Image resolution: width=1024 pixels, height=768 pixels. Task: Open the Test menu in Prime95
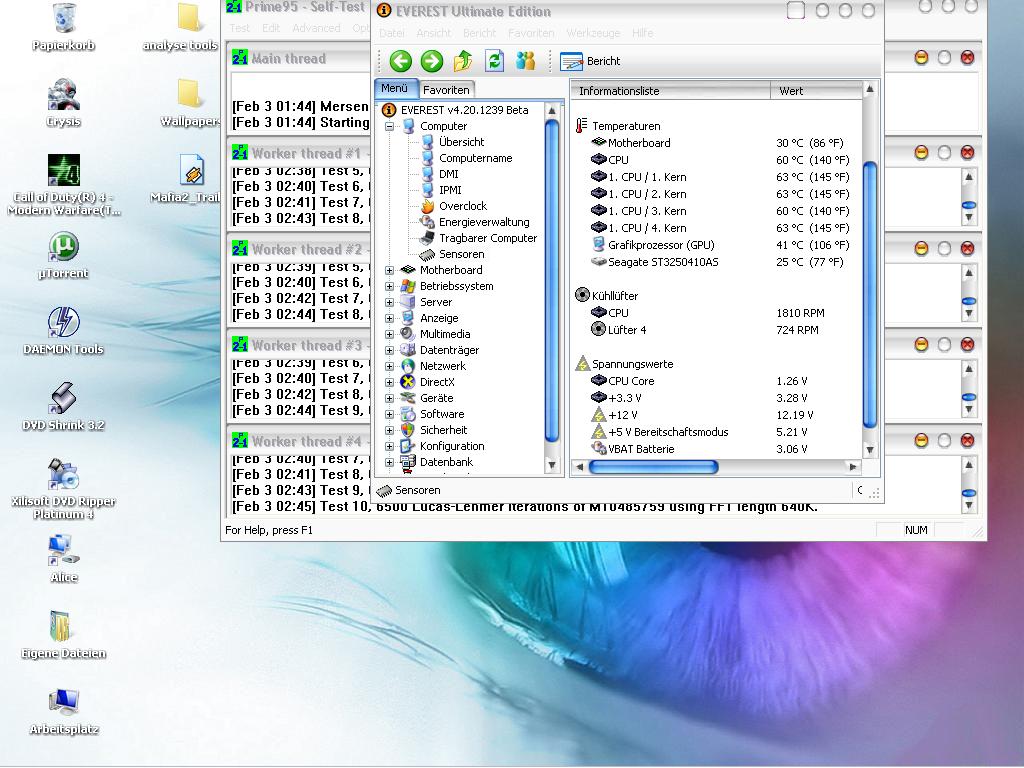(239, 28)
